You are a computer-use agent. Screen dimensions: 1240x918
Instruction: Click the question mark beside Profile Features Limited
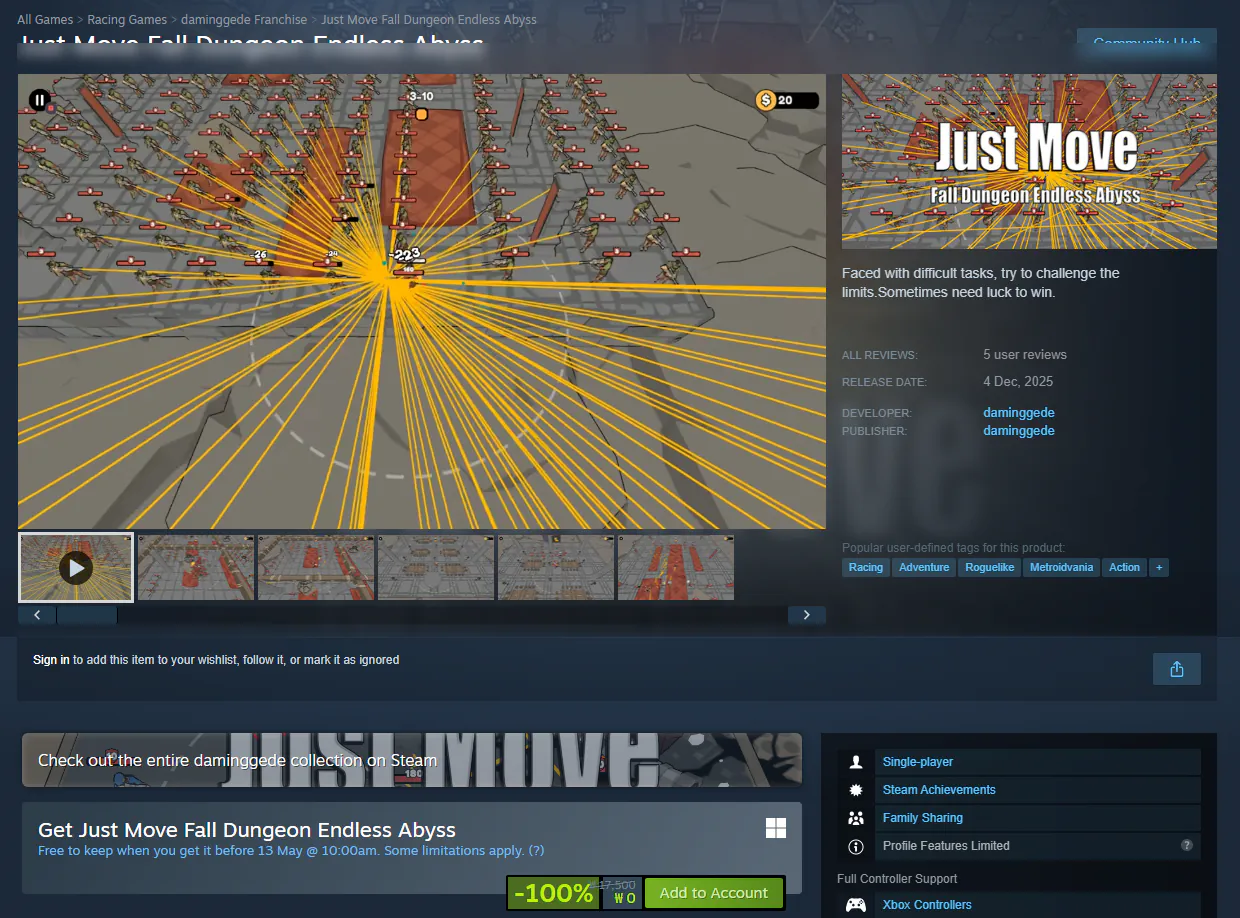[x=1186, y=845]
